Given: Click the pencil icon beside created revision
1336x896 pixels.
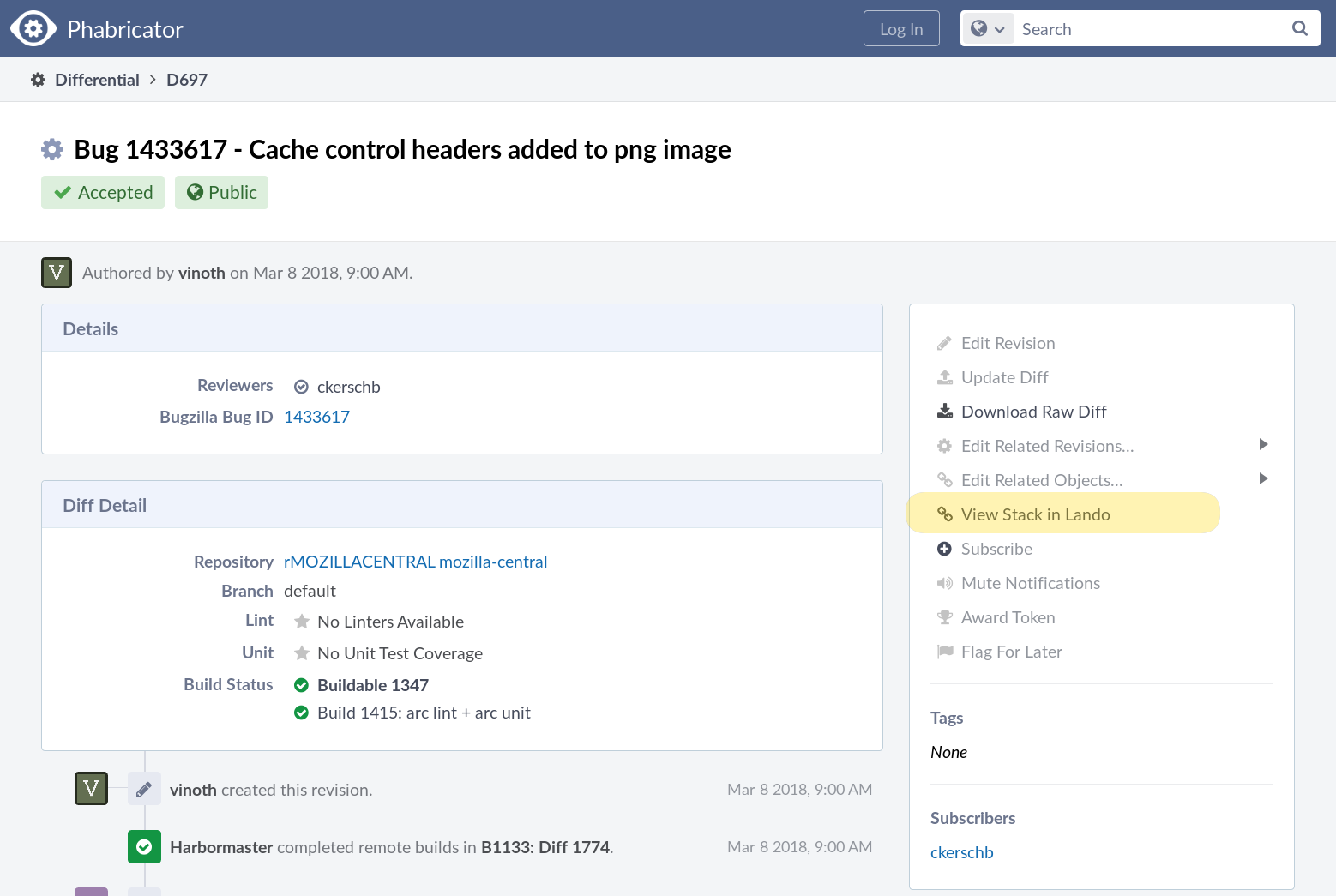Looking at the screenshot, I should (x=144, y=789).
